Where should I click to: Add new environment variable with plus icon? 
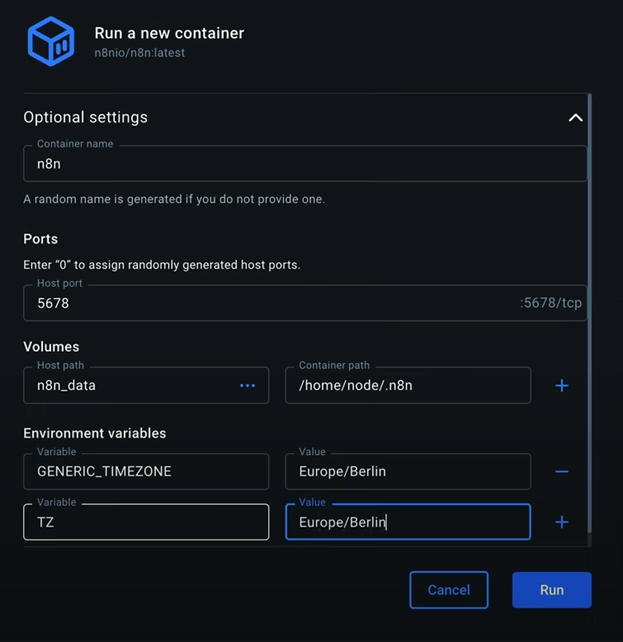pos(562,522)
